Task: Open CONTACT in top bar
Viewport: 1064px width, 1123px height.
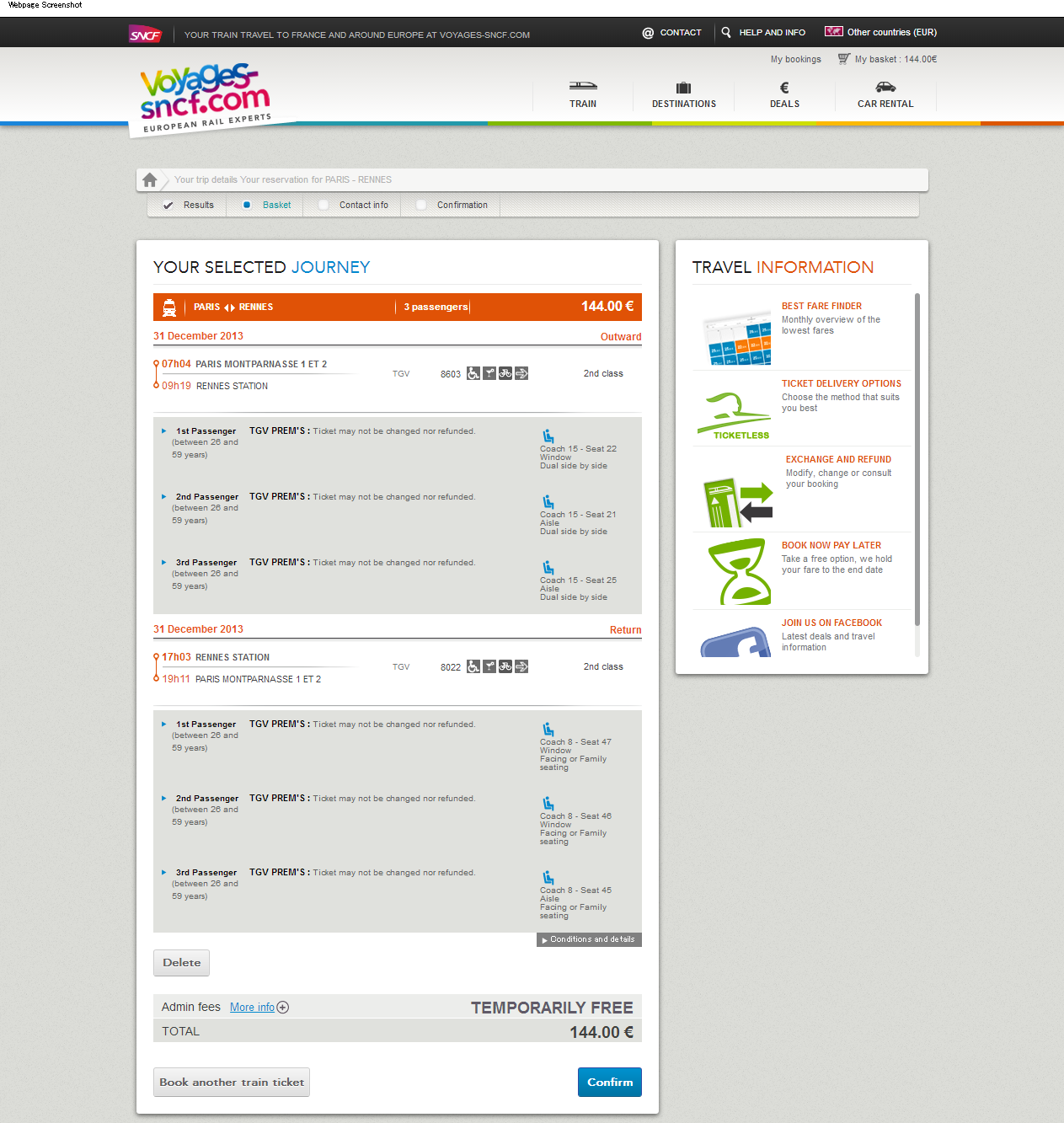Action: pyautogui.click(x=681, y=33)
